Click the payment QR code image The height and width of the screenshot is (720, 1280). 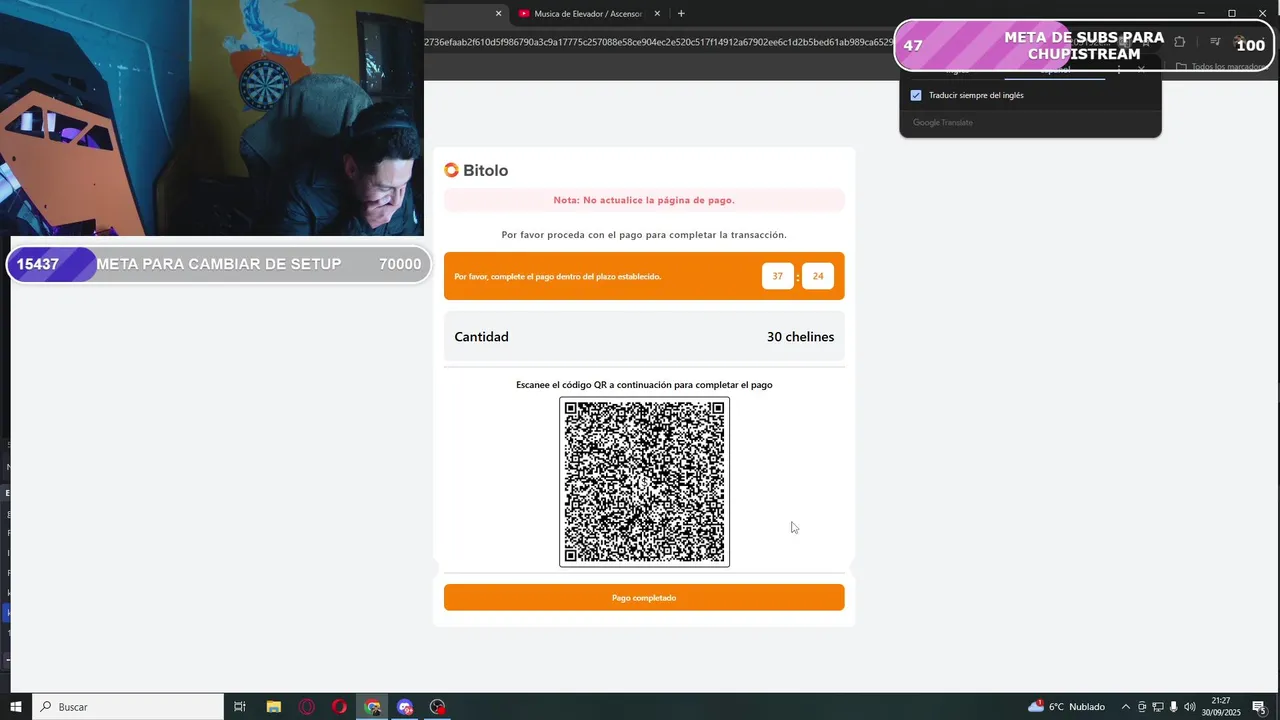click(644, 482)
